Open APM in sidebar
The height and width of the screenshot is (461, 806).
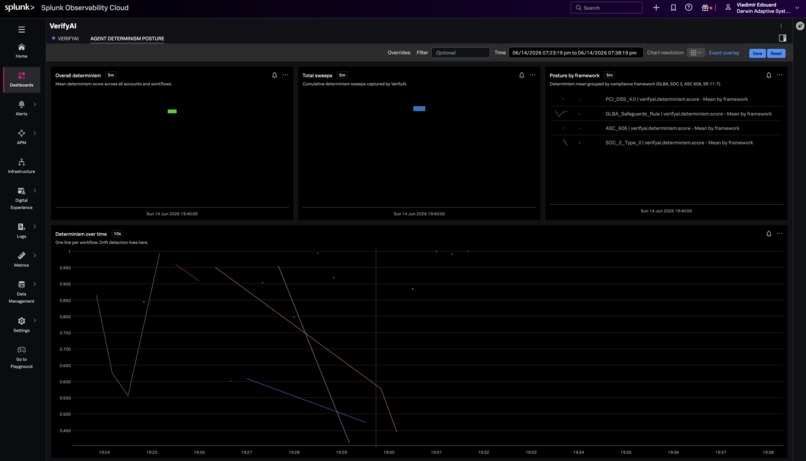(22, 137)
